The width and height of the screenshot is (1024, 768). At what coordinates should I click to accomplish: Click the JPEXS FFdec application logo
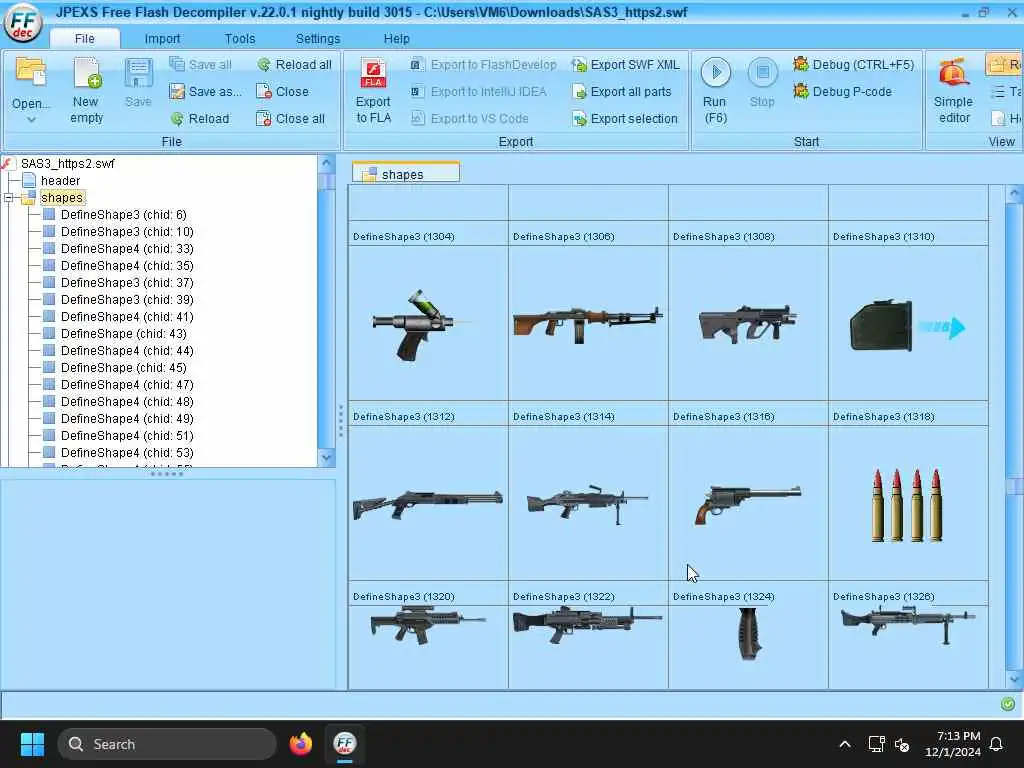pyautogui.click(x=23, y=23)
